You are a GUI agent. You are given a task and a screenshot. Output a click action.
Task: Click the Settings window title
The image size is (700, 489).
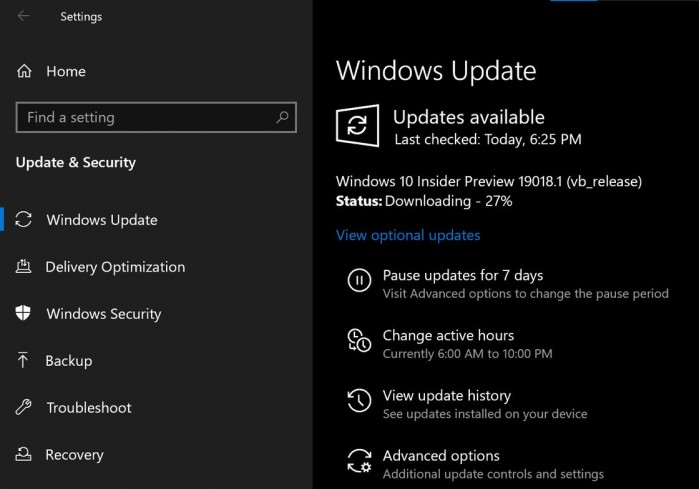pyautogui.click(x=81, y=17)
